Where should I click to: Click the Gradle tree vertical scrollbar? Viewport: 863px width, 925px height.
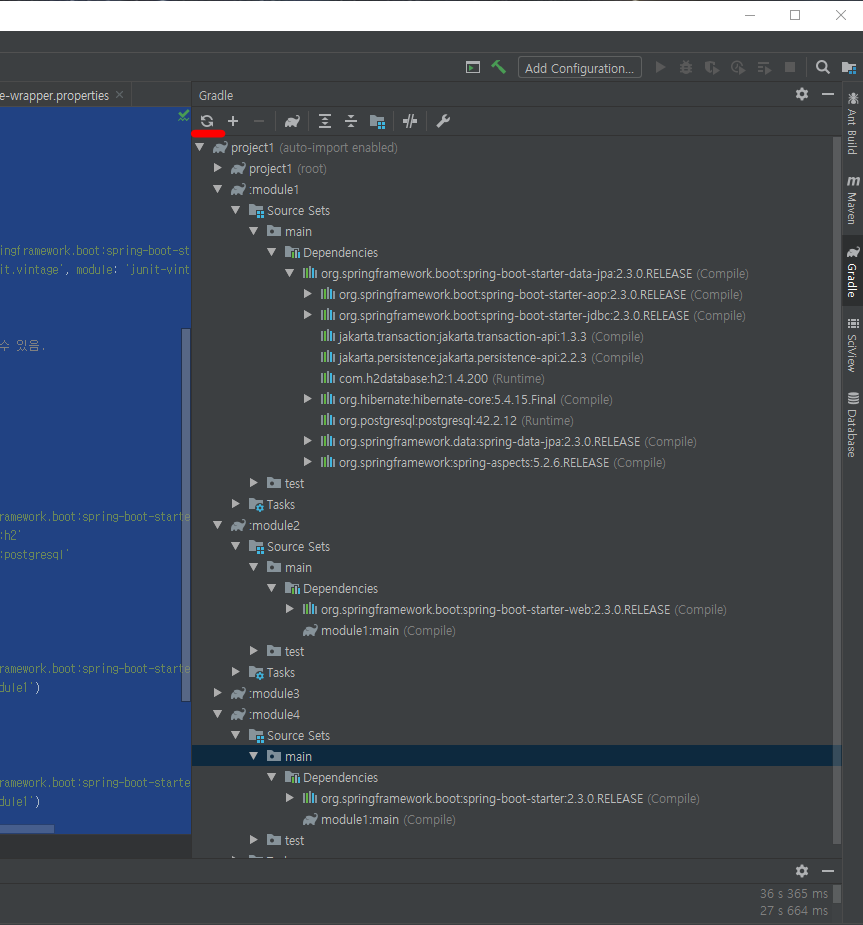pyautogui.click(x=836, y=490)
